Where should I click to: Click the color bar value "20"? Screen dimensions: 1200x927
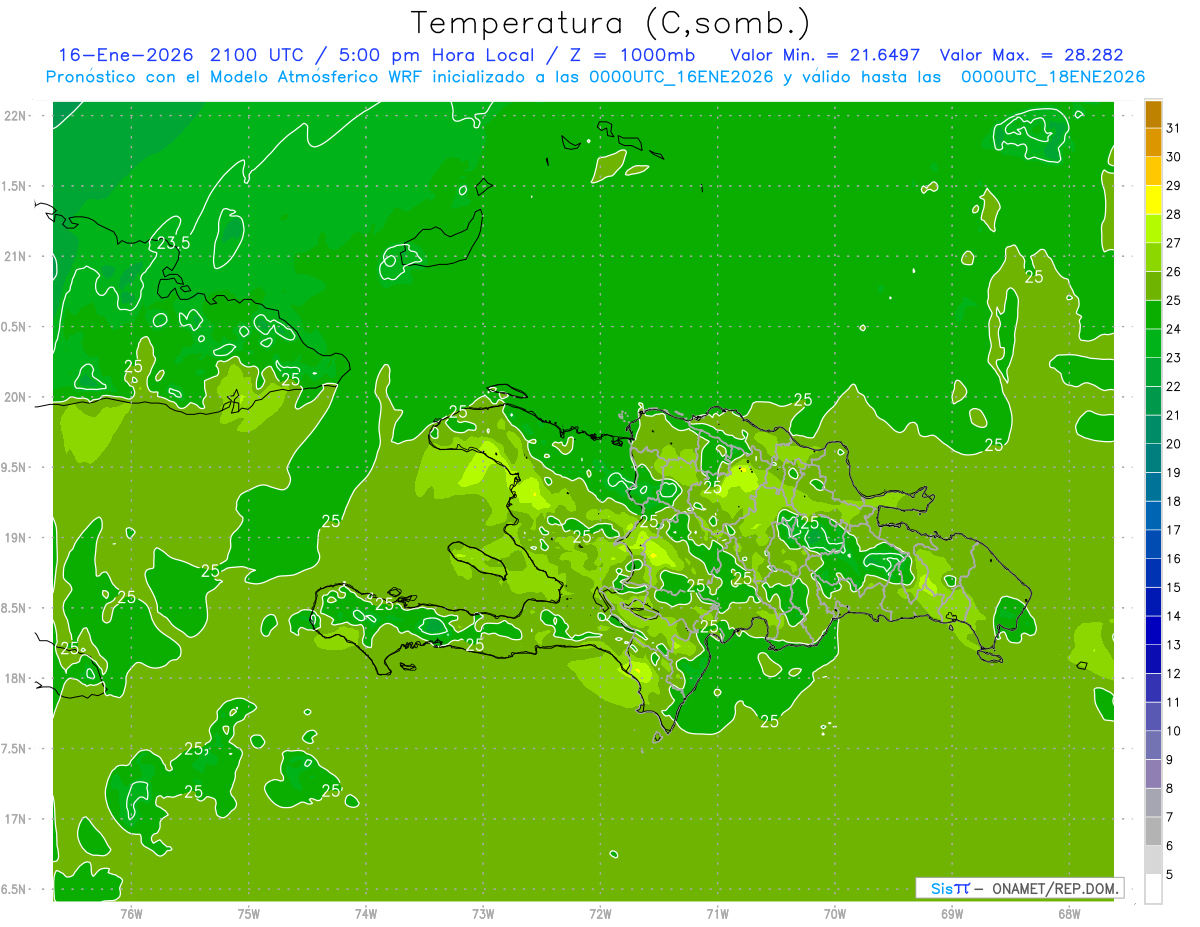(1174, 444)
